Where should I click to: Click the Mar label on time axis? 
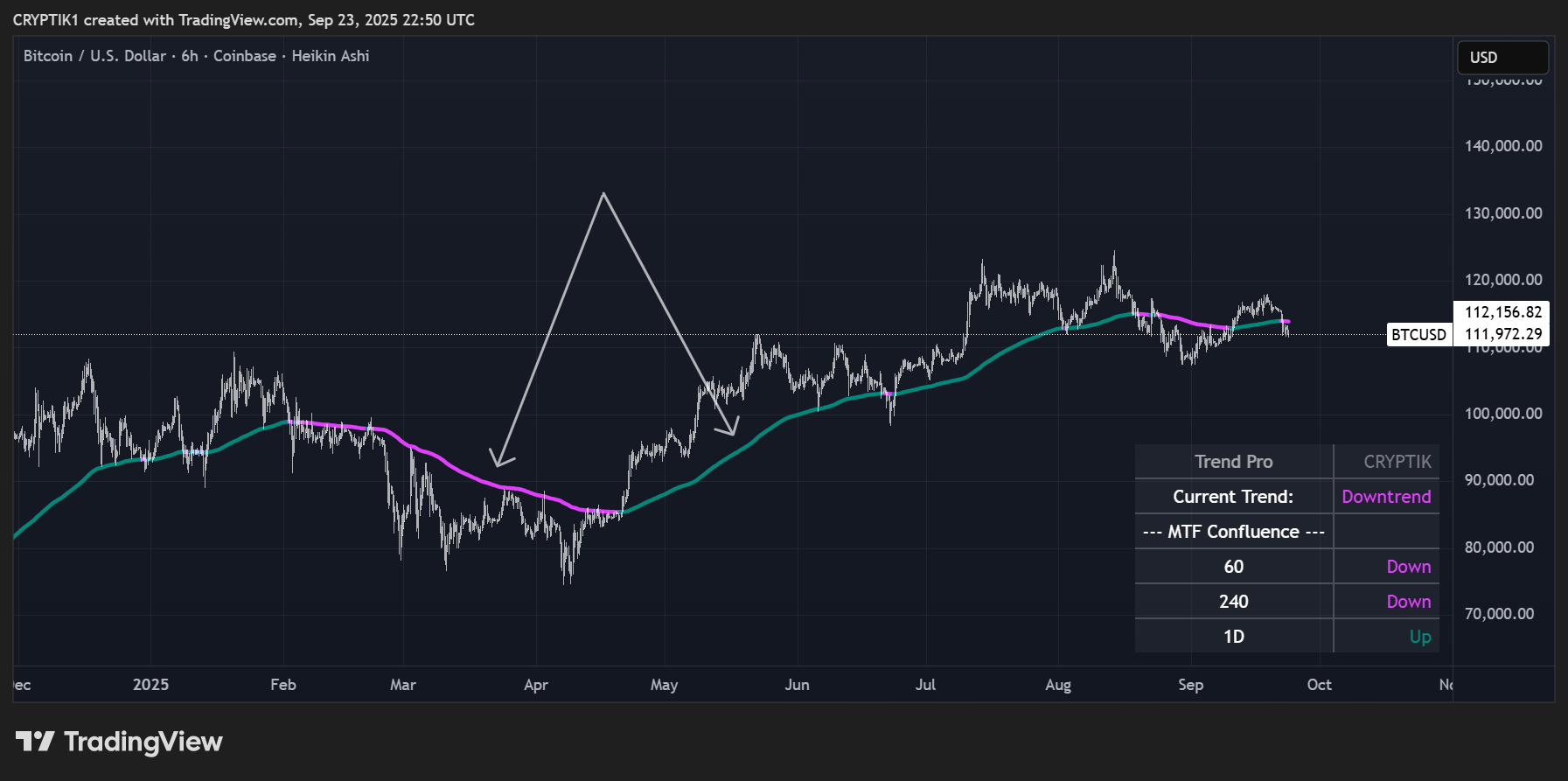[x=403, y=685]
